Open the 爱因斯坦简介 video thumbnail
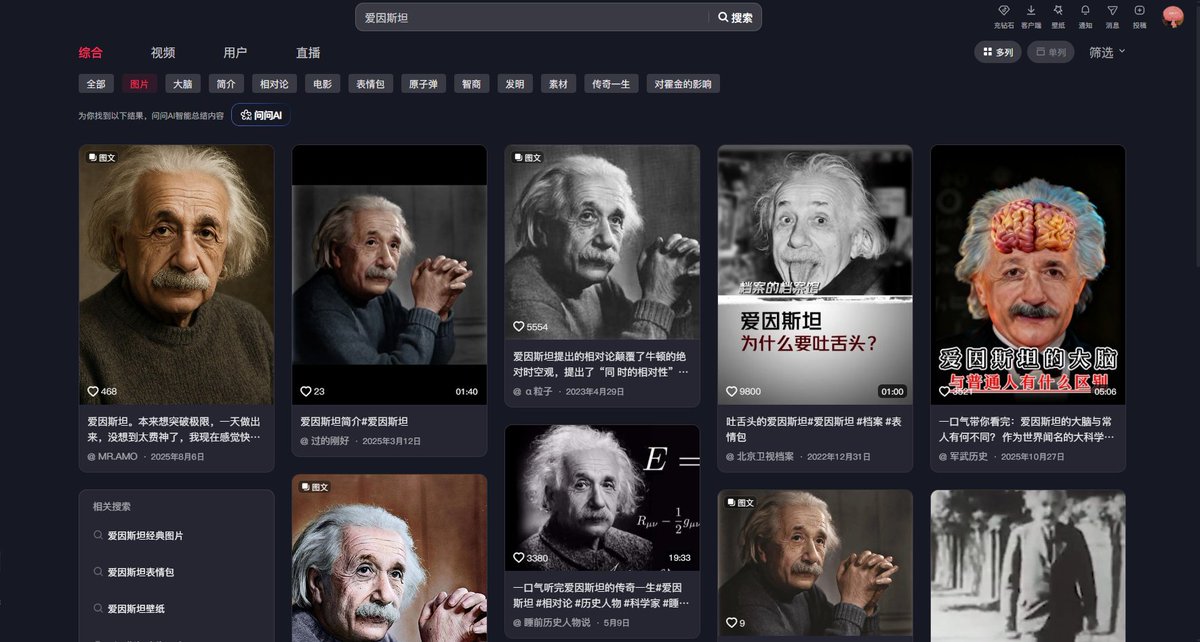The height and width of the screenshot is (642, 1200). (x=389, y=275)
